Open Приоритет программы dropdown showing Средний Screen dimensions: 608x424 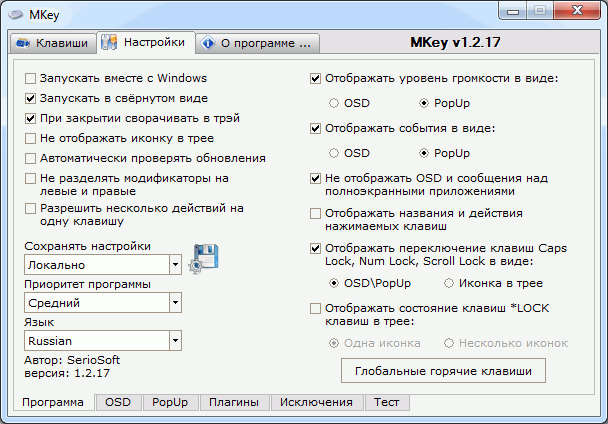[x=103, y=303]
